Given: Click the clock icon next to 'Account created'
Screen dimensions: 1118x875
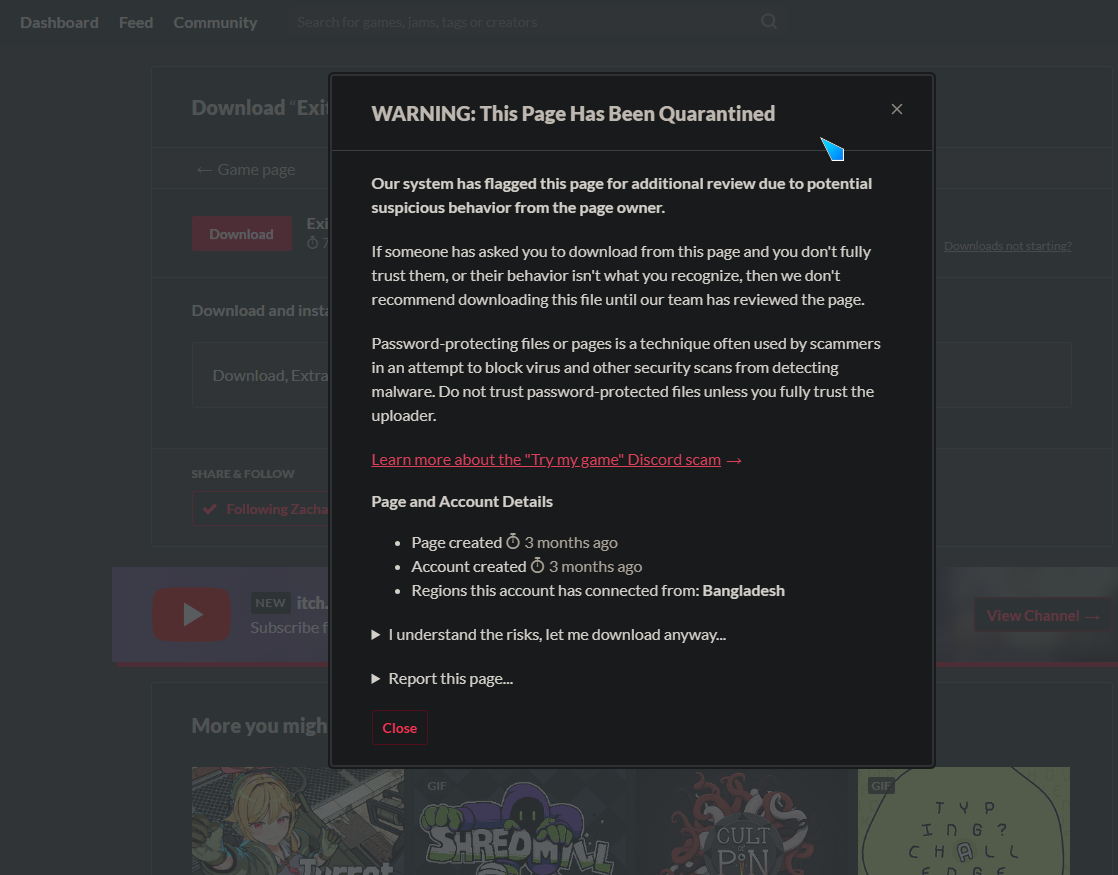Looking at the screenshot, I should pyautogui.click(x=537, y=566).
